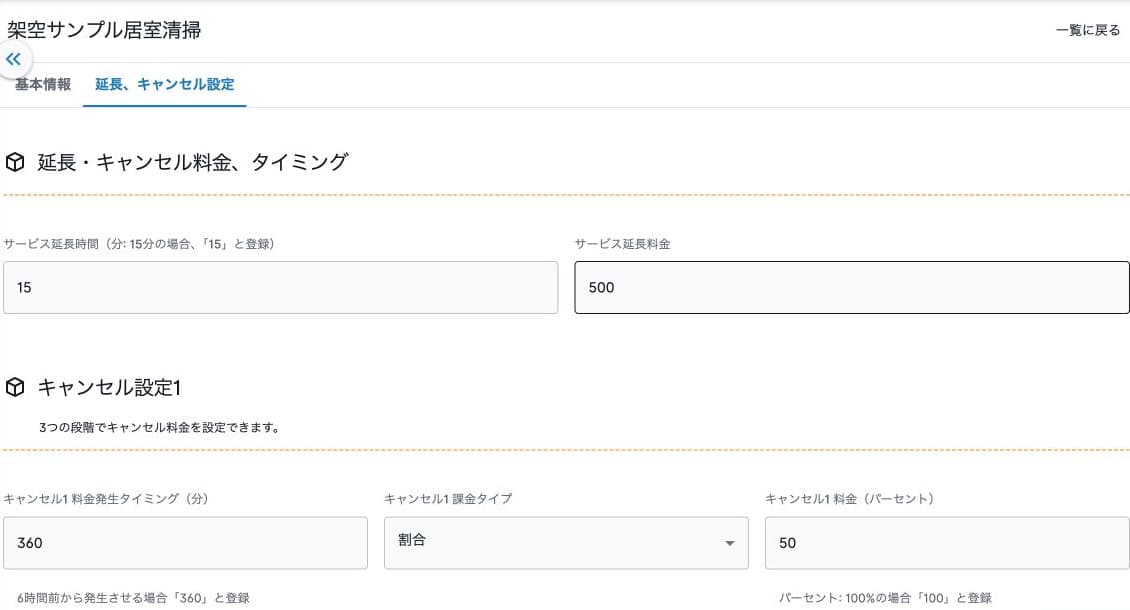This screenshot has height=610, width=1130.
Task: Click label キャンセル1 料金（パーセント）
Action: pos(849,498)
